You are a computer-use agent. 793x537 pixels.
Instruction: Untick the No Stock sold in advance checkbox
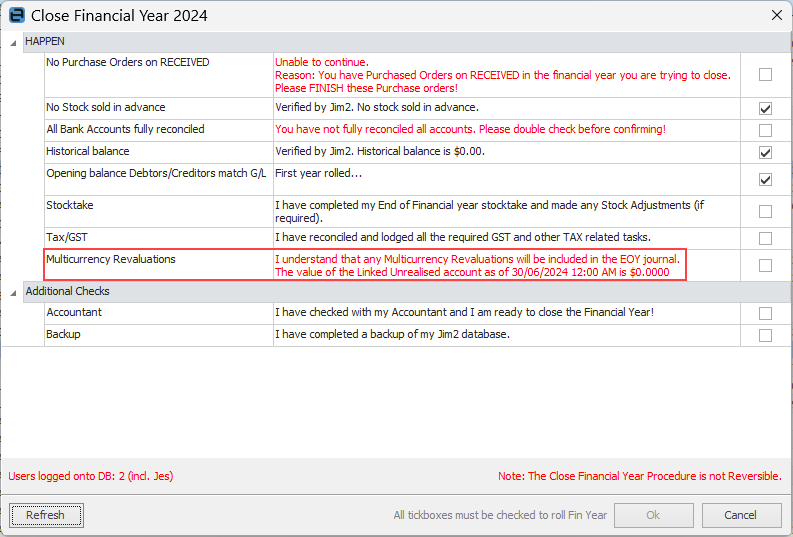pyautogui.click(x=765, y=108)
